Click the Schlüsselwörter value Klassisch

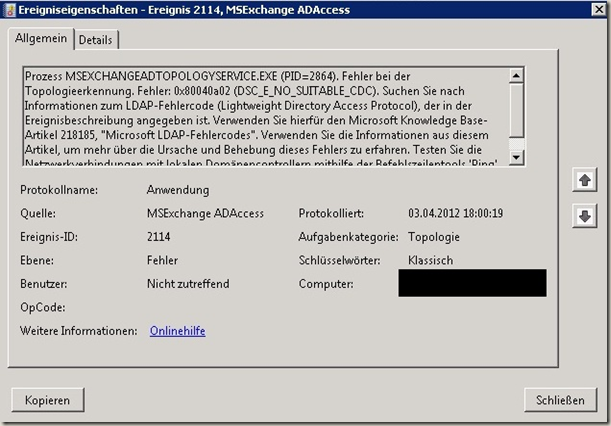tap(431, 260)
